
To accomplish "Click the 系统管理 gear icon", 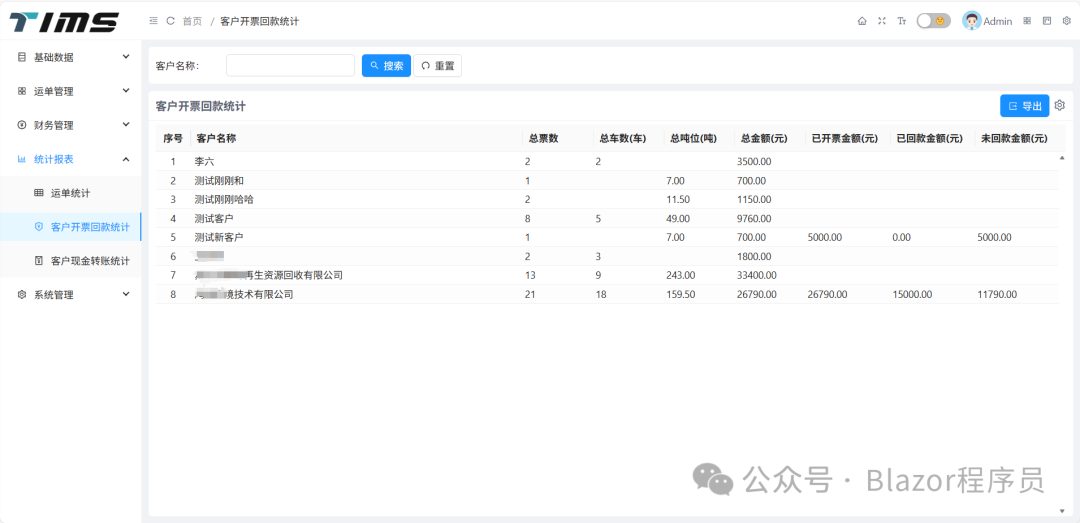I will tap(21, 294).
